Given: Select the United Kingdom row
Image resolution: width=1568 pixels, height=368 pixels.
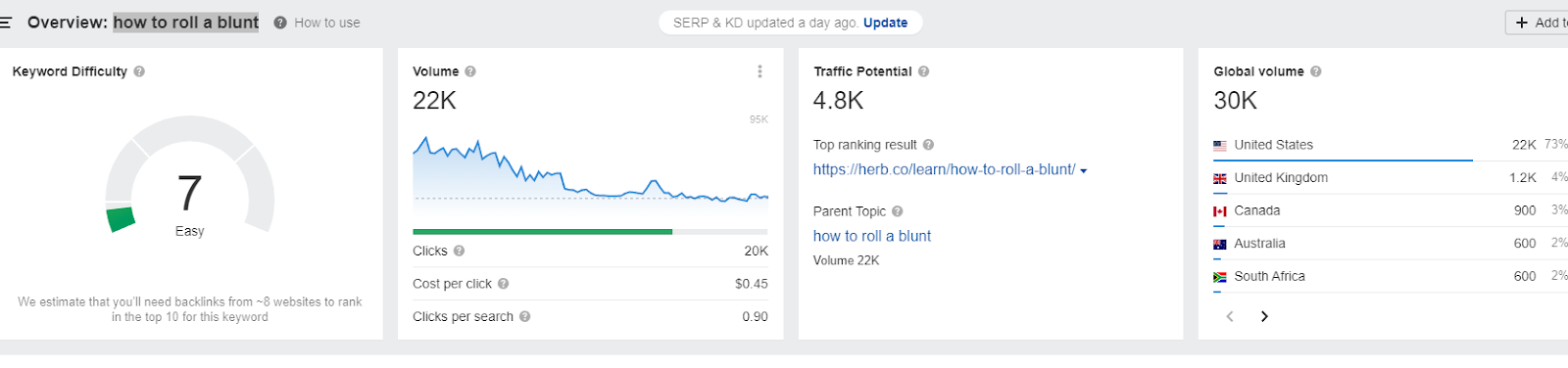Looking at the screenshot, I should 1391,178.
